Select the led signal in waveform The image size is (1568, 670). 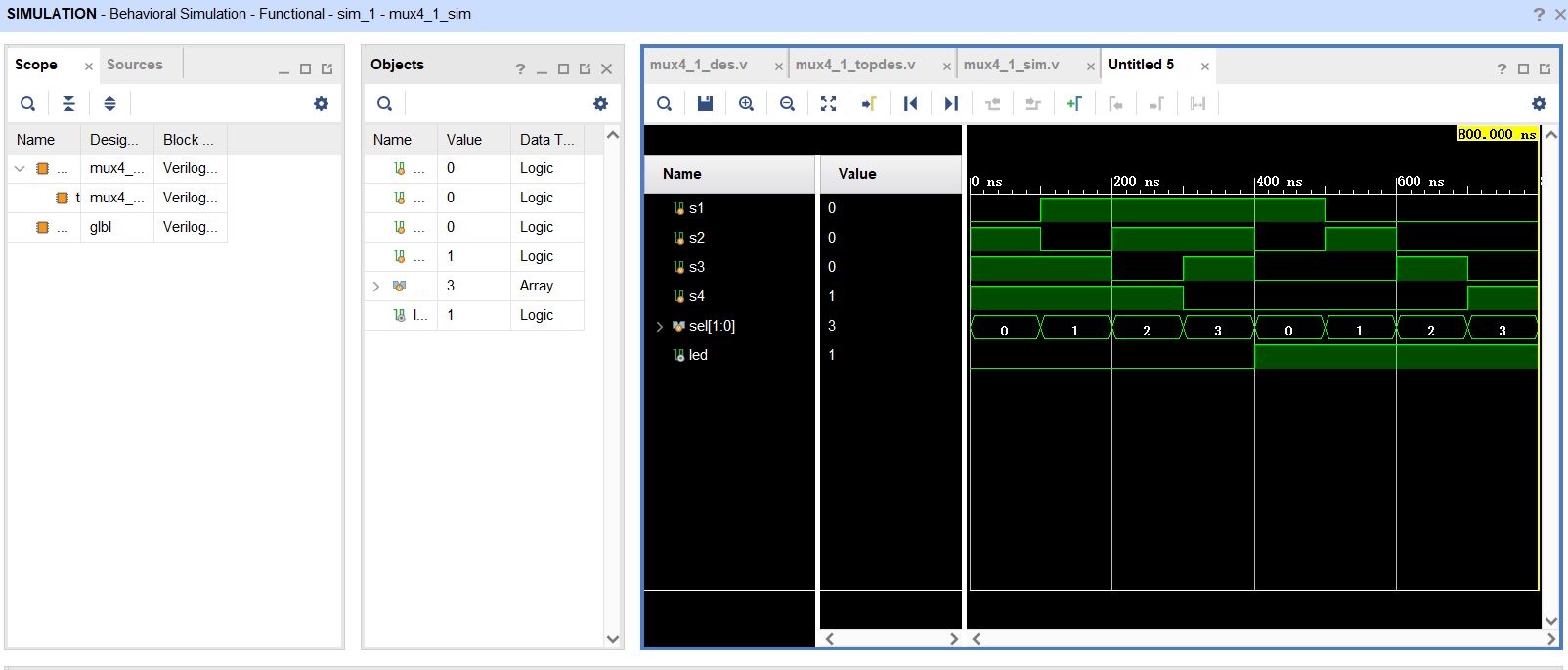pos(697,355)
